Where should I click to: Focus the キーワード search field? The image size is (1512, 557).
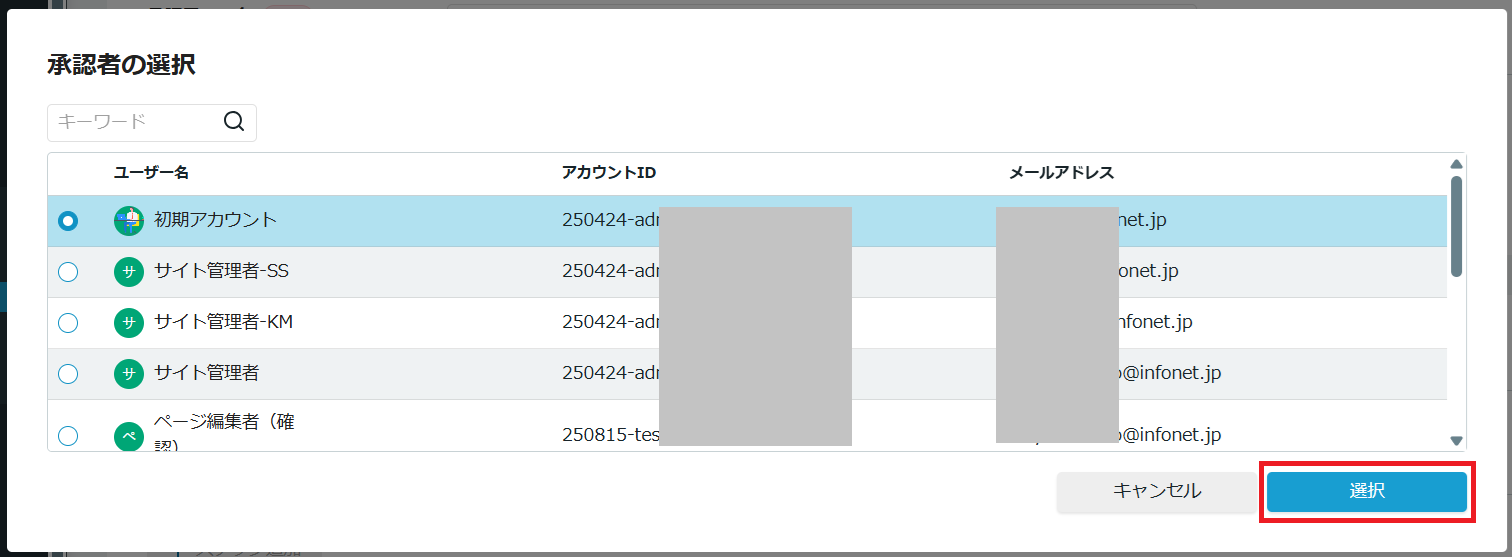[x=135, y=122]
